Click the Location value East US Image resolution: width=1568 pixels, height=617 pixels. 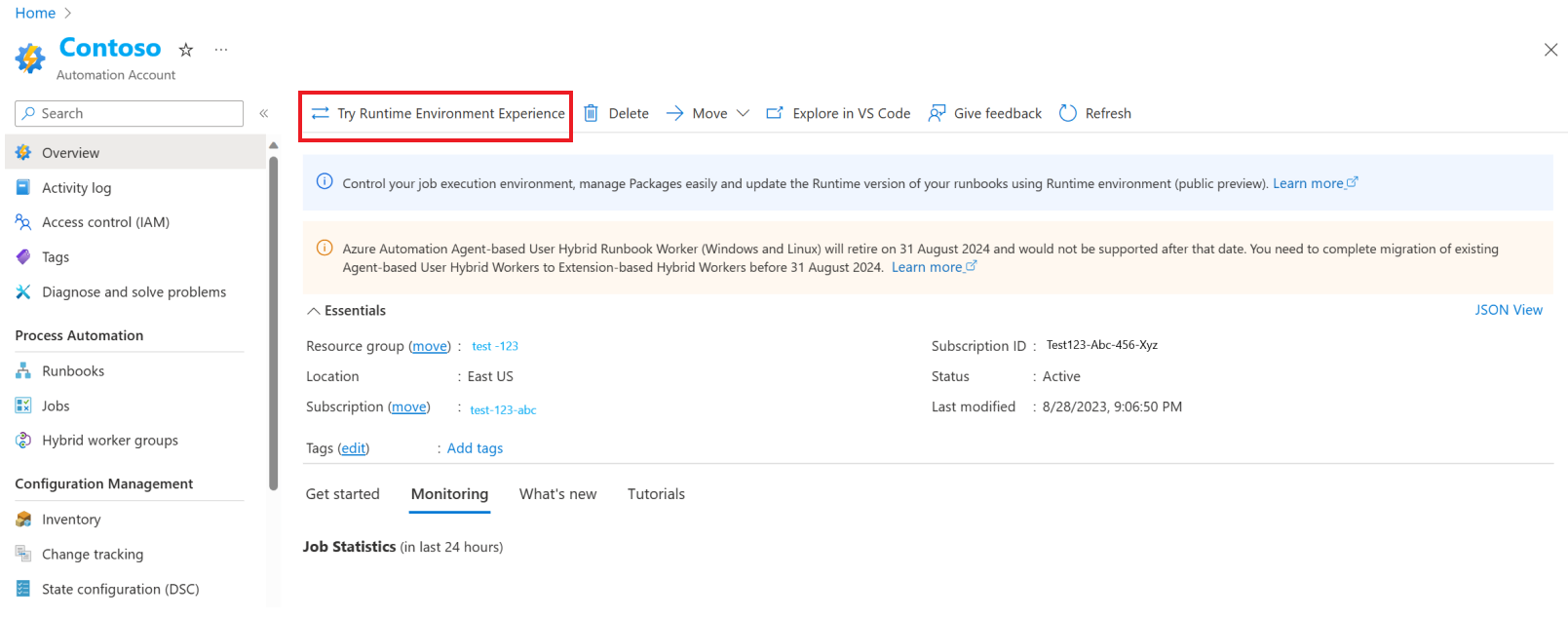490,376
